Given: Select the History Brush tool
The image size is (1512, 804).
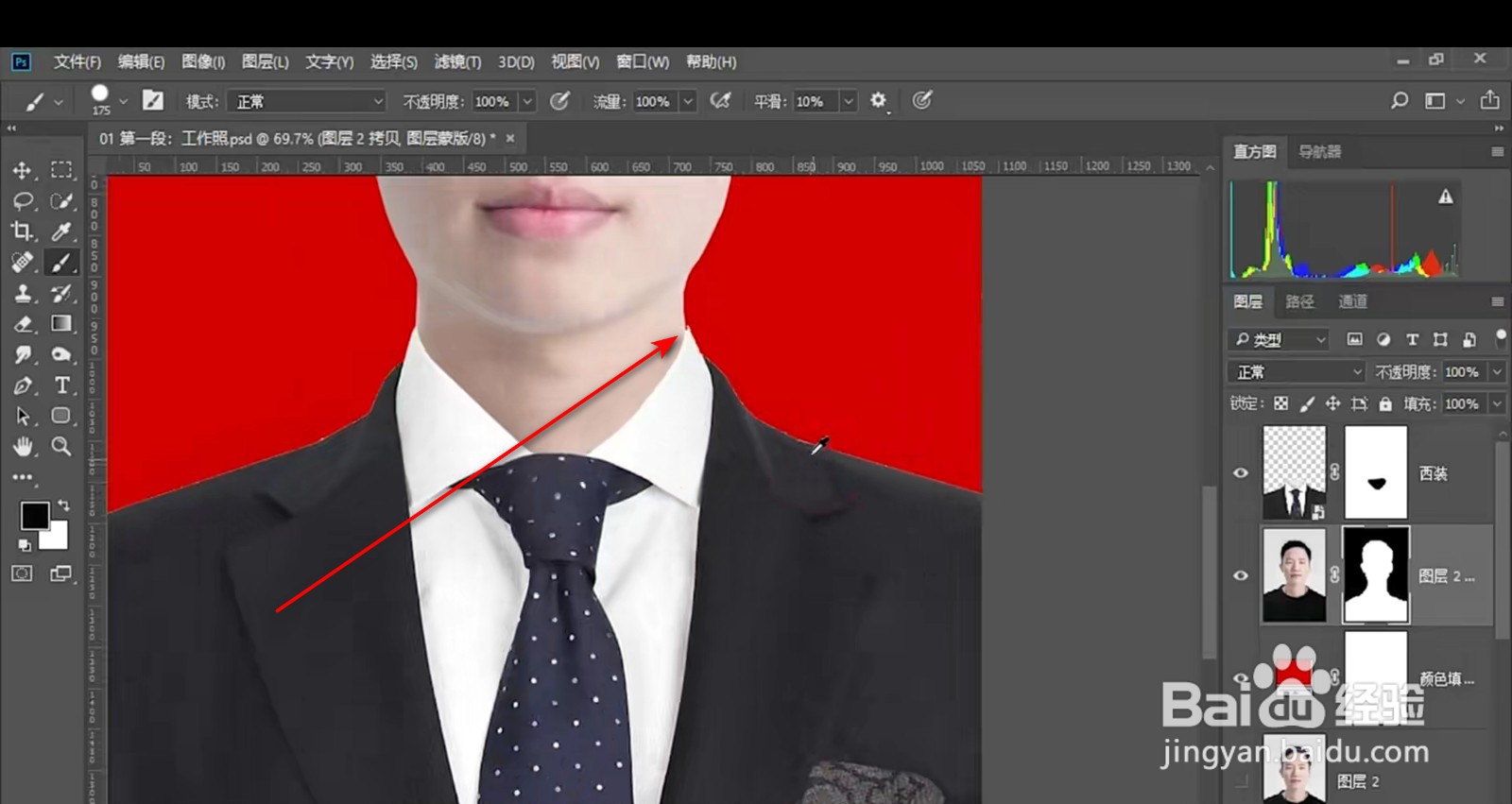Looking at the screenshot, I should click(61, 293).
